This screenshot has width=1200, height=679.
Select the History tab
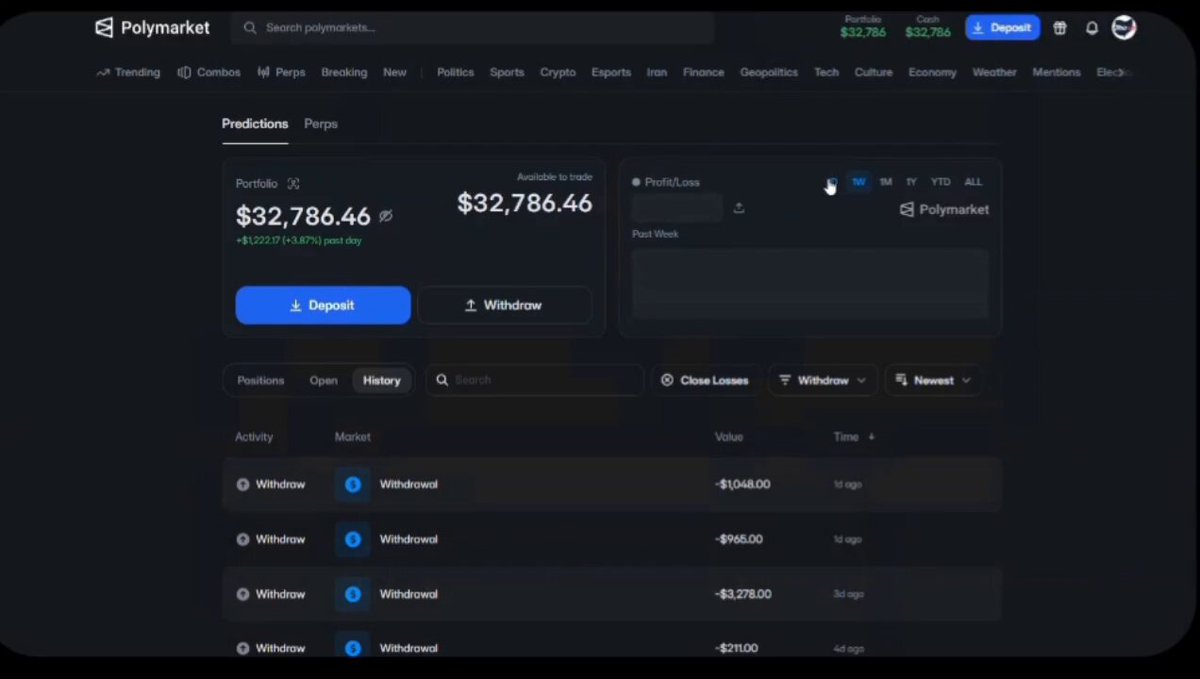(381, 381)
